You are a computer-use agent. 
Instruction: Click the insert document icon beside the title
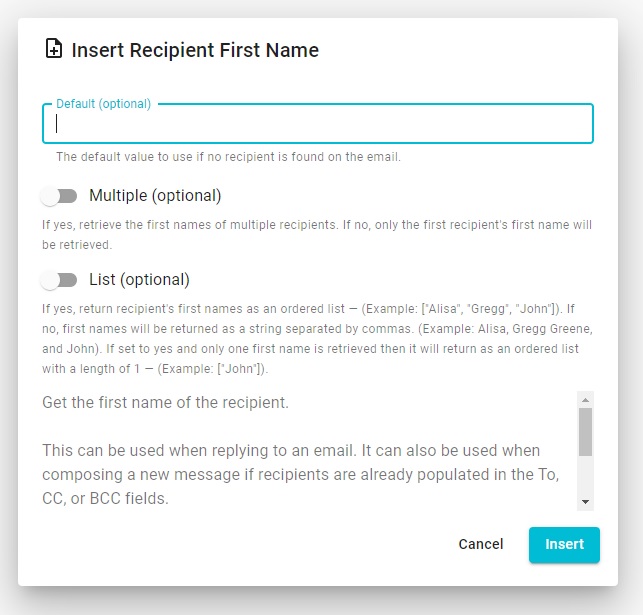point(54,49)
